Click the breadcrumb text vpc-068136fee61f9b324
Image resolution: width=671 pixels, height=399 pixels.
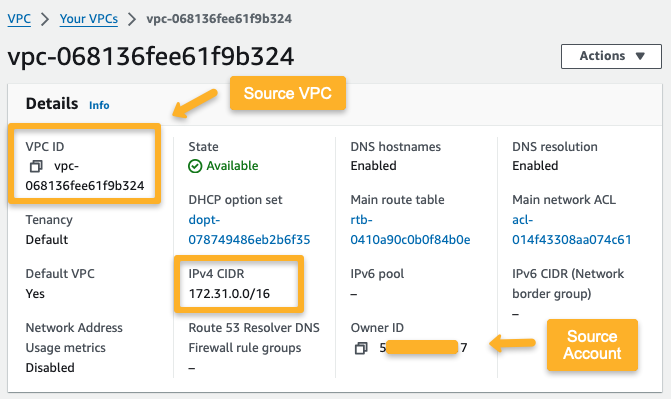click(x=219, y=19)
